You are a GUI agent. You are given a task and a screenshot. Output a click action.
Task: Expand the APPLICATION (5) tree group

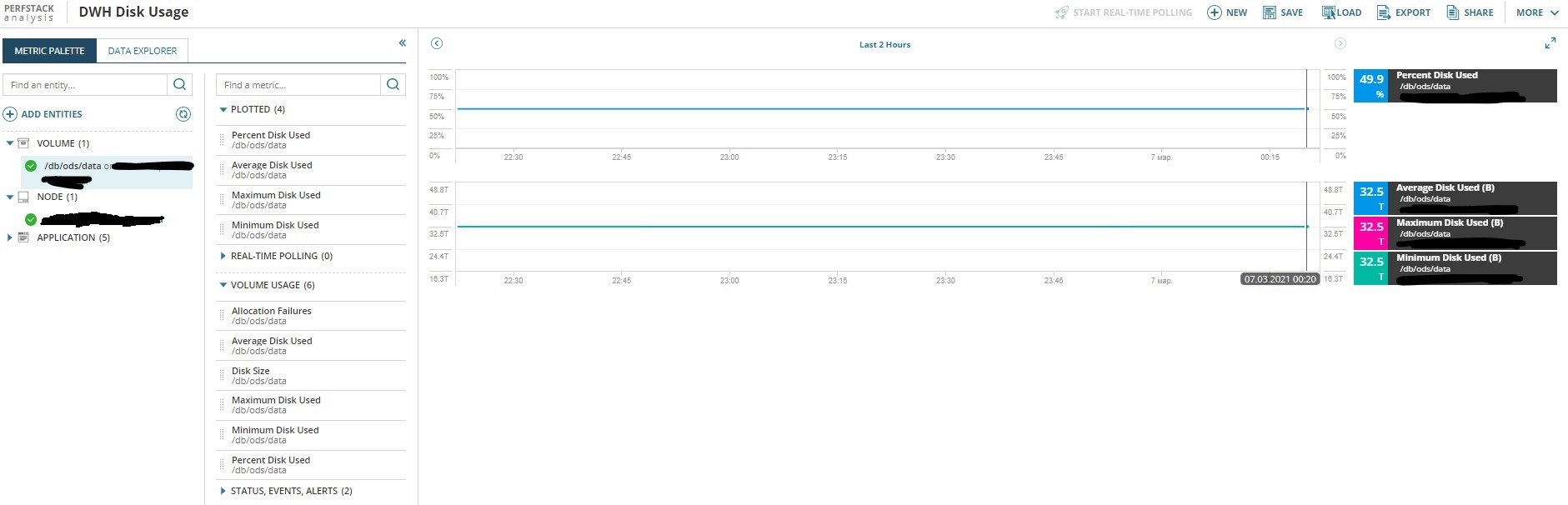tap(10, 237)
